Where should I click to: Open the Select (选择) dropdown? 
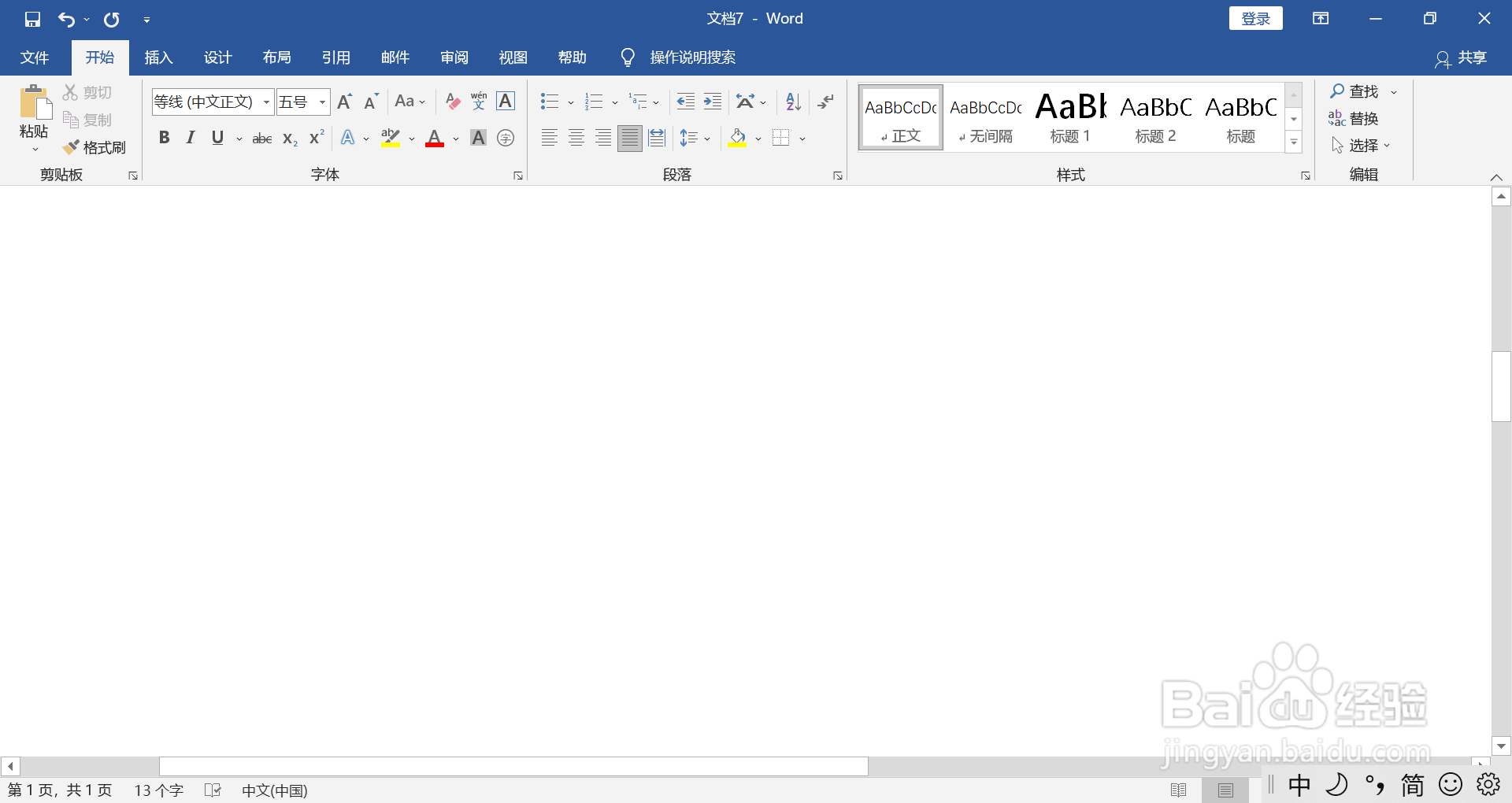click(x=1361, y=146)
